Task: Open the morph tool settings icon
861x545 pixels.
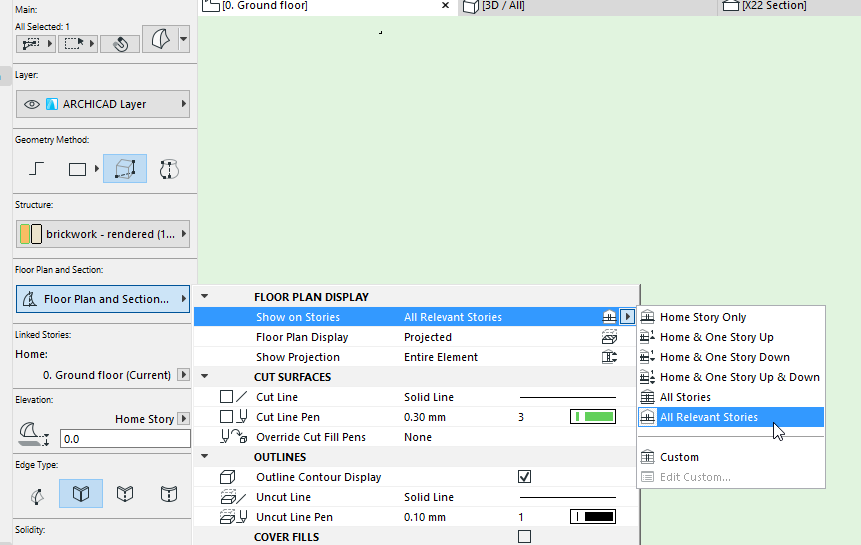Action: click(x=159, y=39)
